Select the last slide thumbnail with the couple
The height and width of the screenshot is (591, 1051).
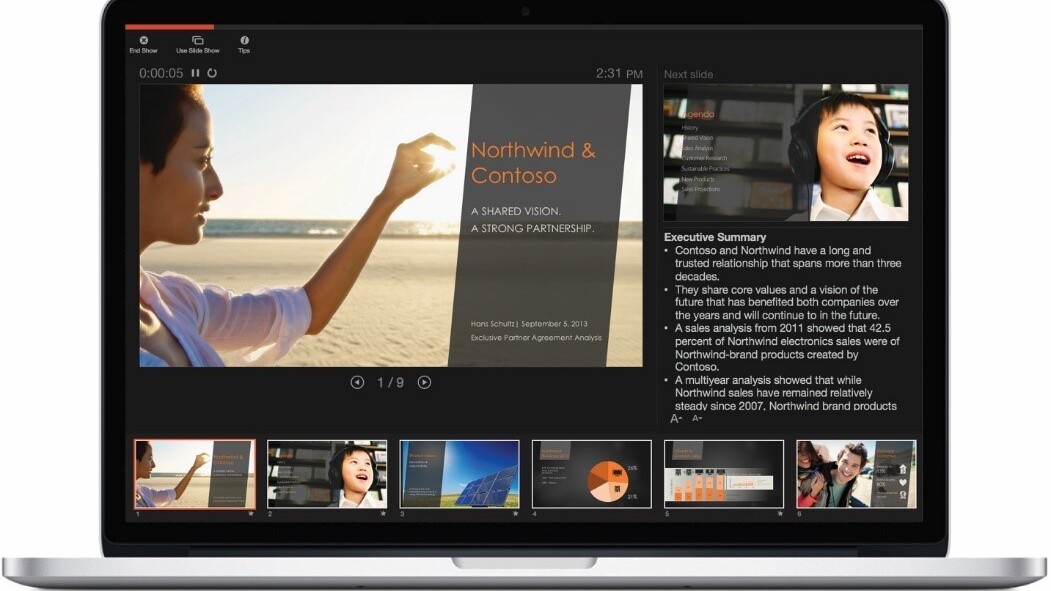point(858,473)
